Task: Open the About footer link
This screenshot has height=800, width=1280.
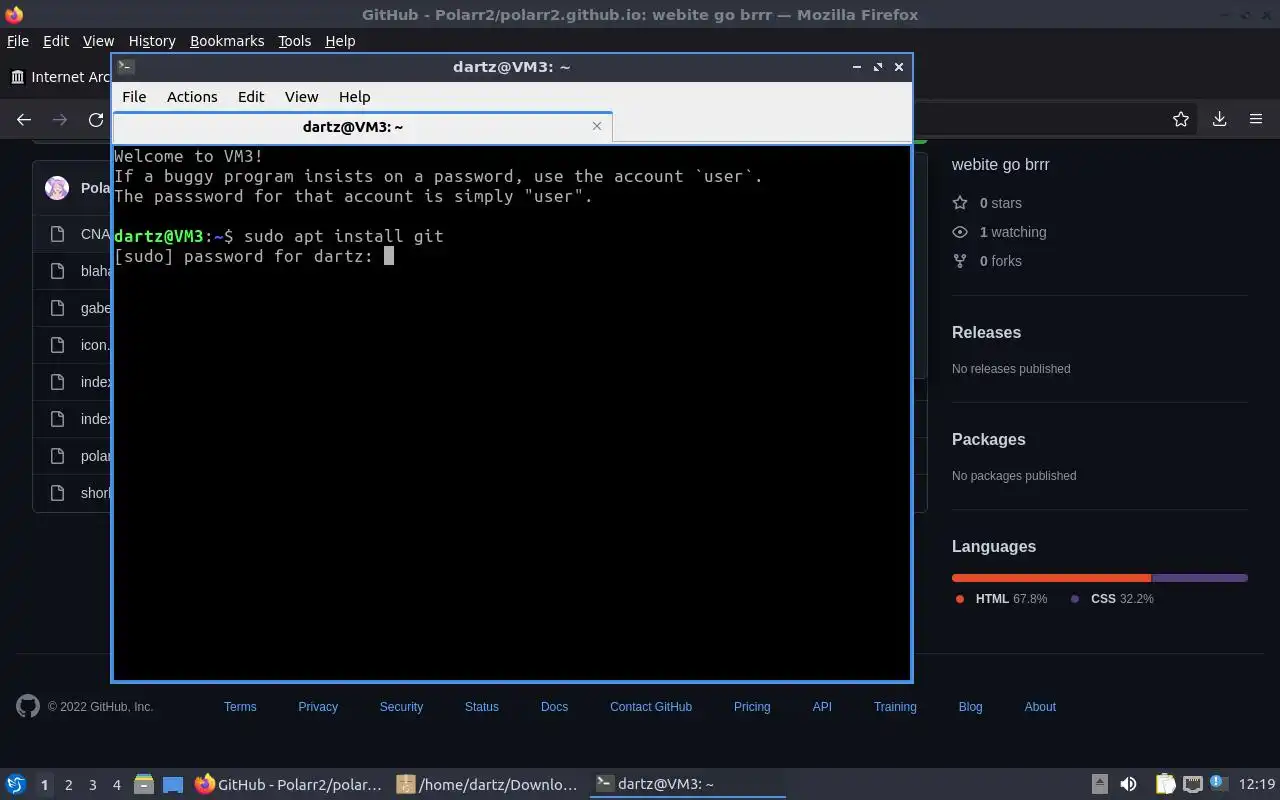Action: pyautogui.click(x=1040, y=706)
